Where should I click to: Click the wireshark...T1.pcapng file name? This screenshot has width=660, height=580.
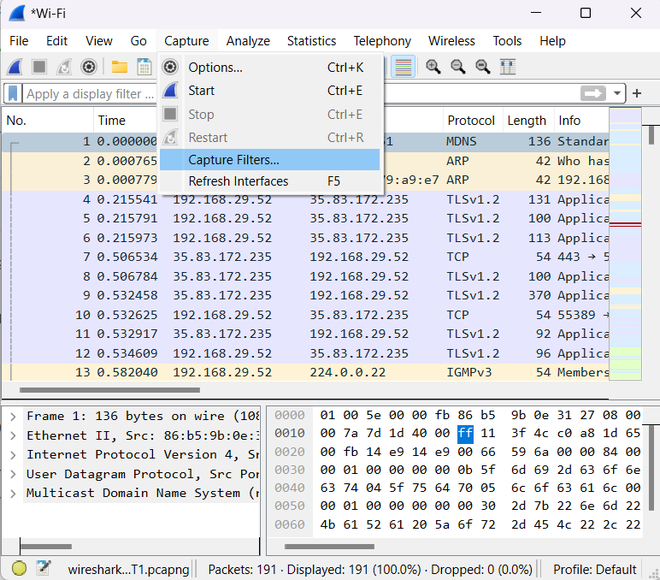tap(128, 569)
